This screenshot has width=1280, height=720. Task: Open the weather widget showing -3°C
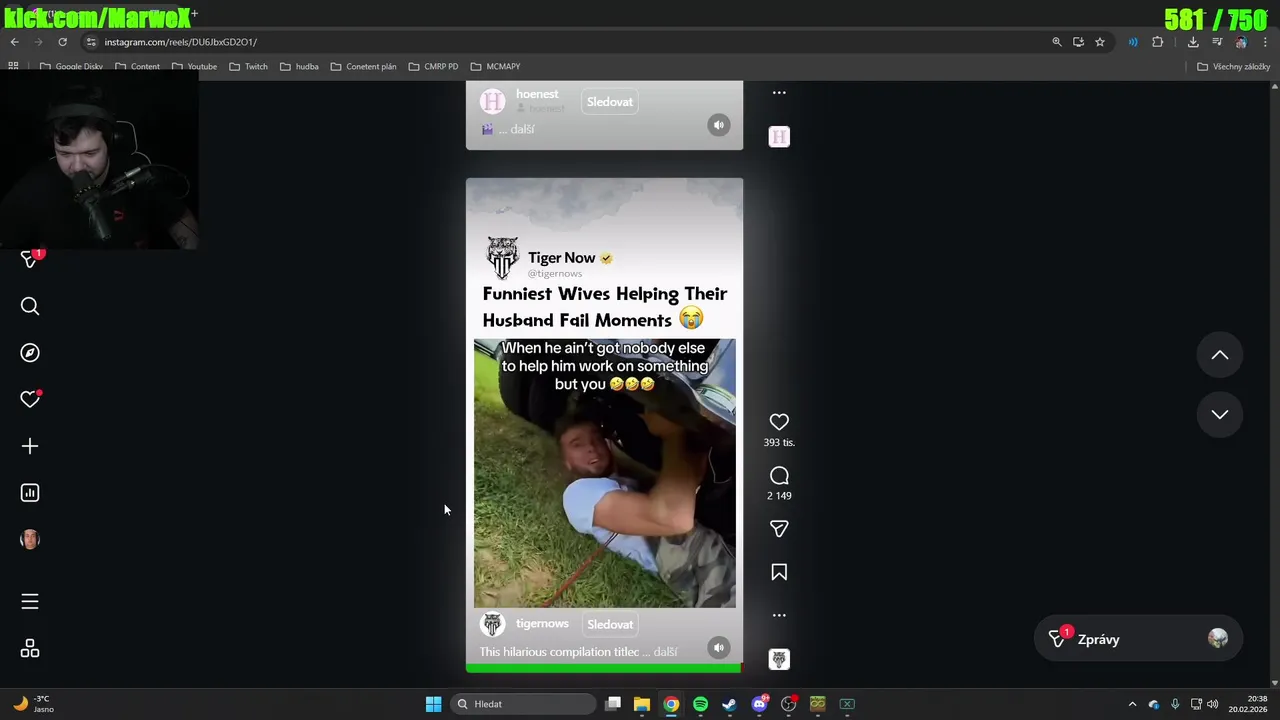[x=32, y=704]
